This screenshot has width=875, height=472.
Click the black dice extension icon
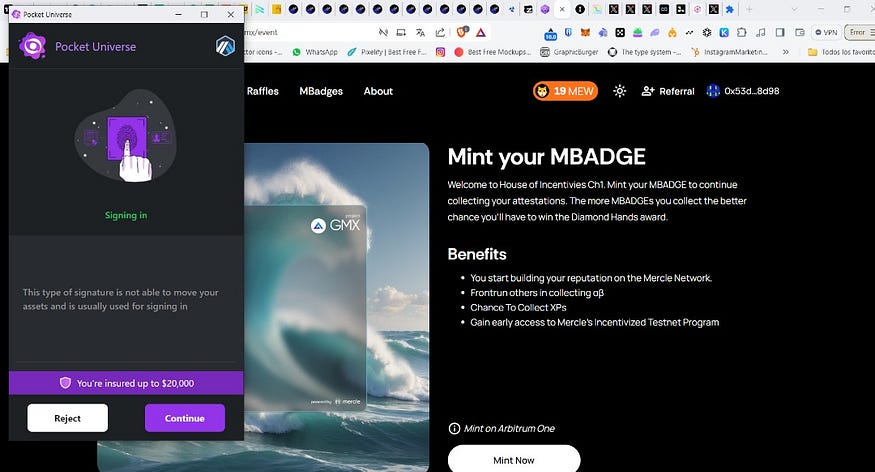click(620, 33)
